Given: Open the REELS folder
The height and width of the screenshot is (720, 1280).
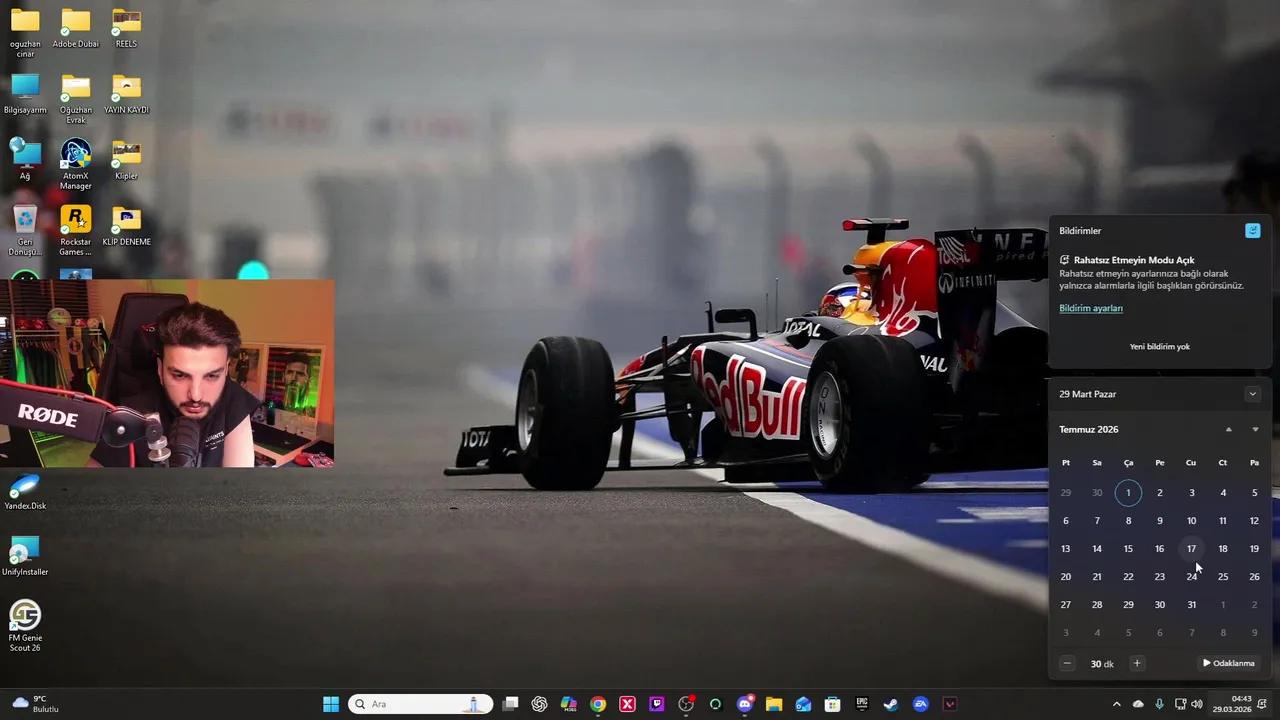Looking at the screenshot, I should pos(126,28).
